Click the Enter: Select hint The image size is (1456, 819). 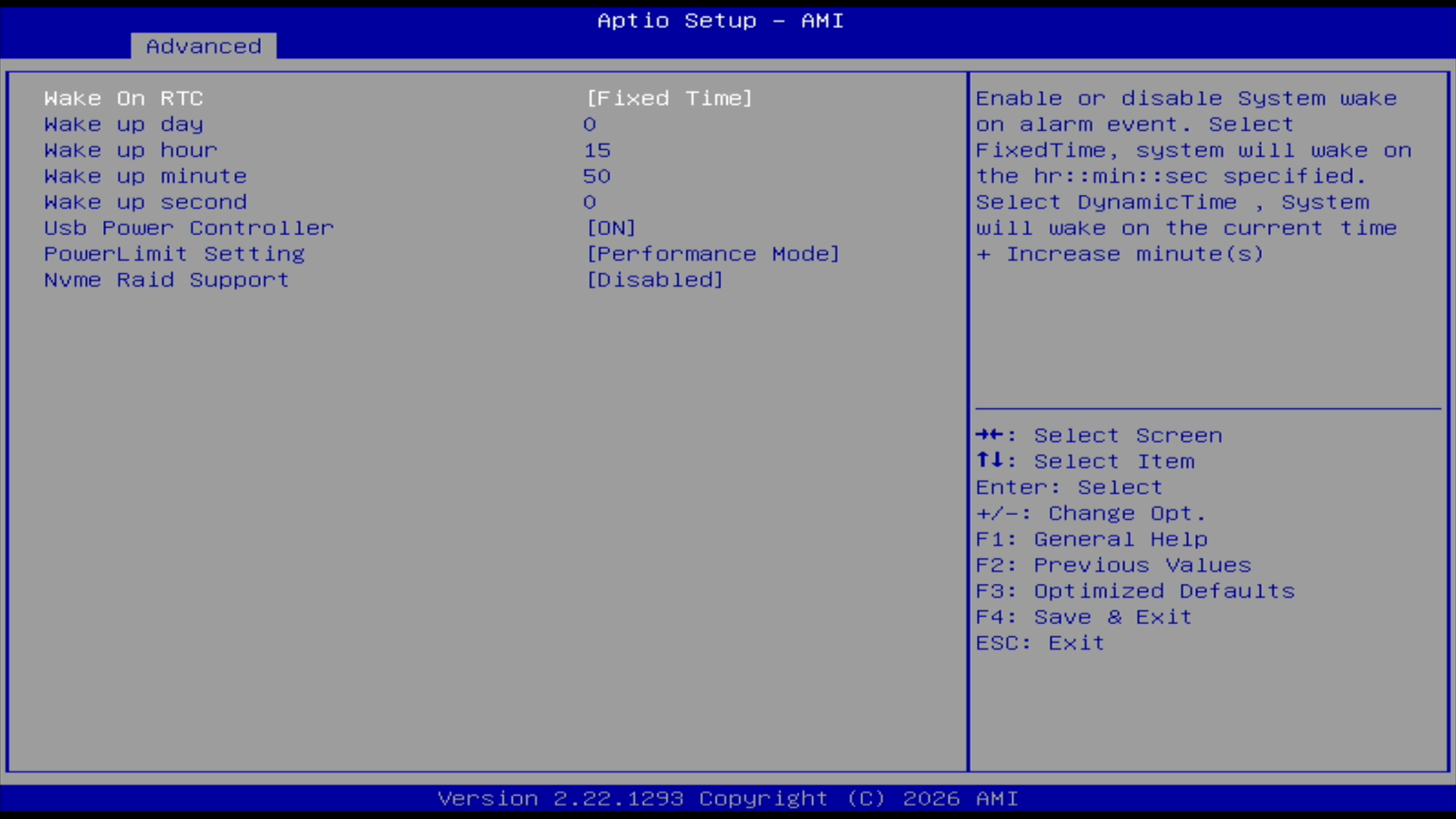[x=1069, y=487]
